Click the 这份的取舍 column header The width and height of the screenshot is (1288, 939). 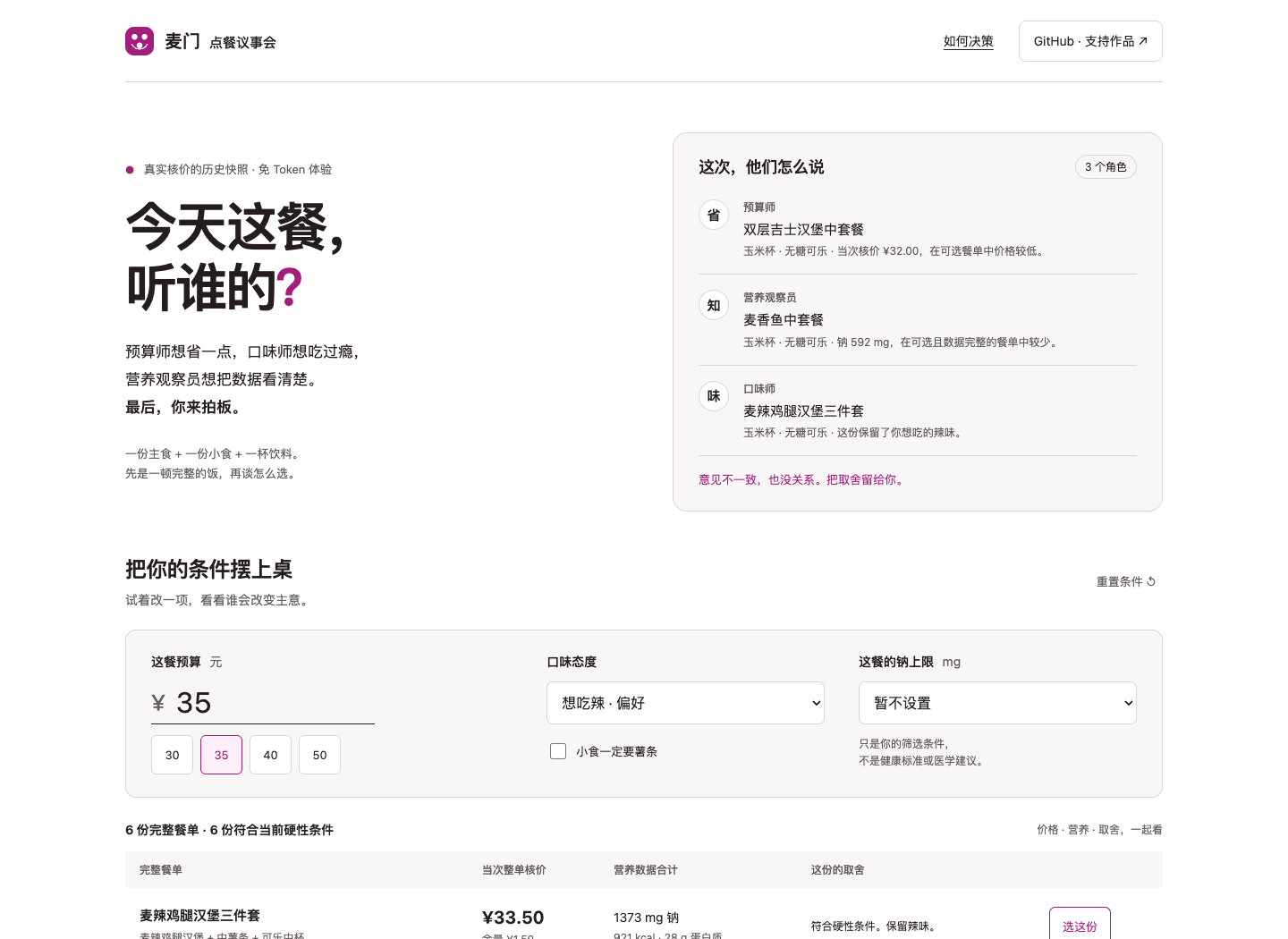click(x=838, y=869)
